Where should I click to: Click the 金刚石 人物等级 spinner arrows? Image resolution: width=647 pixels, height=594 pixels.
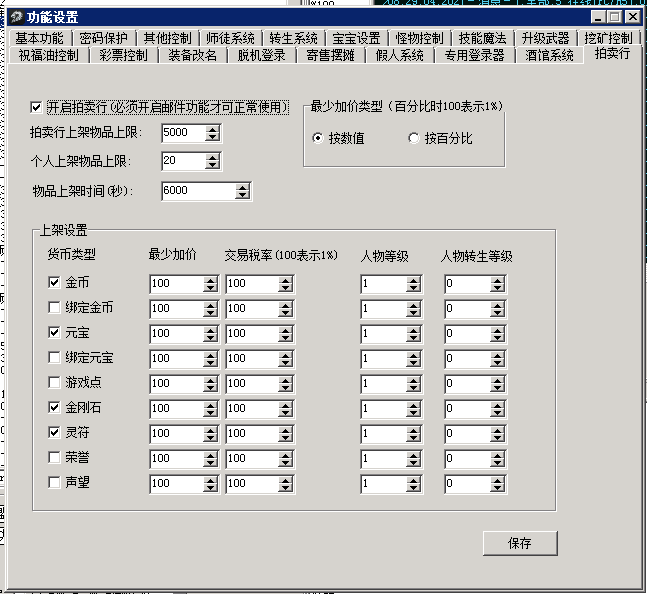point(413,409)
